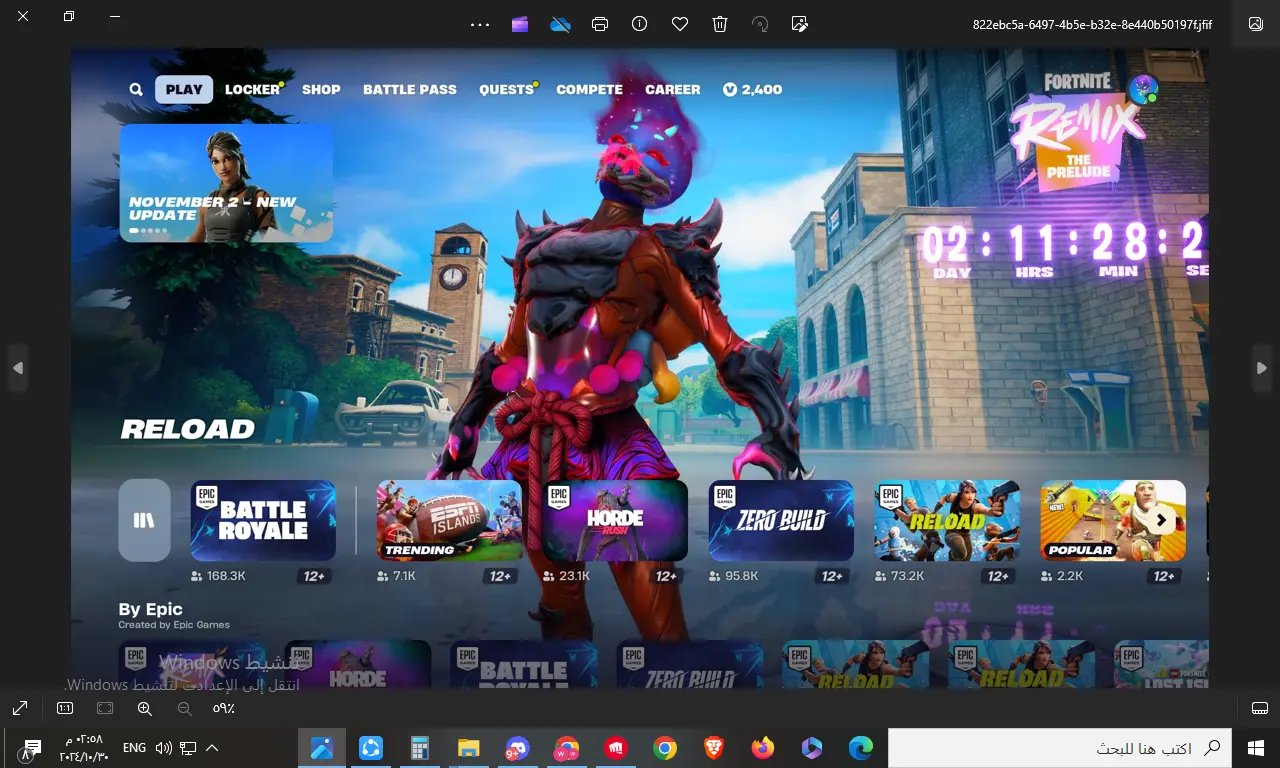
Task: Click the RELOAD title text
Action: (x=188, y=429)
